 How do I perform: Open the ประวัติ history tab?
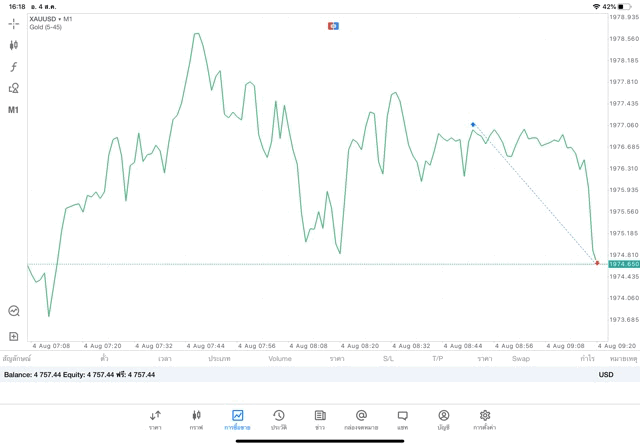pyautogui.click(x=278, y=419)
